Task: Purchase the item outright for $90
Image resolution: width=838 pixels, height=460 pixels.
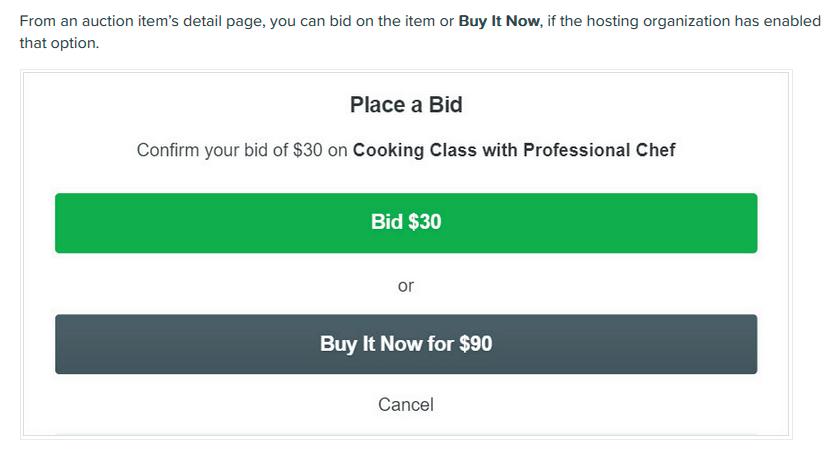Action: coord(406,344)
